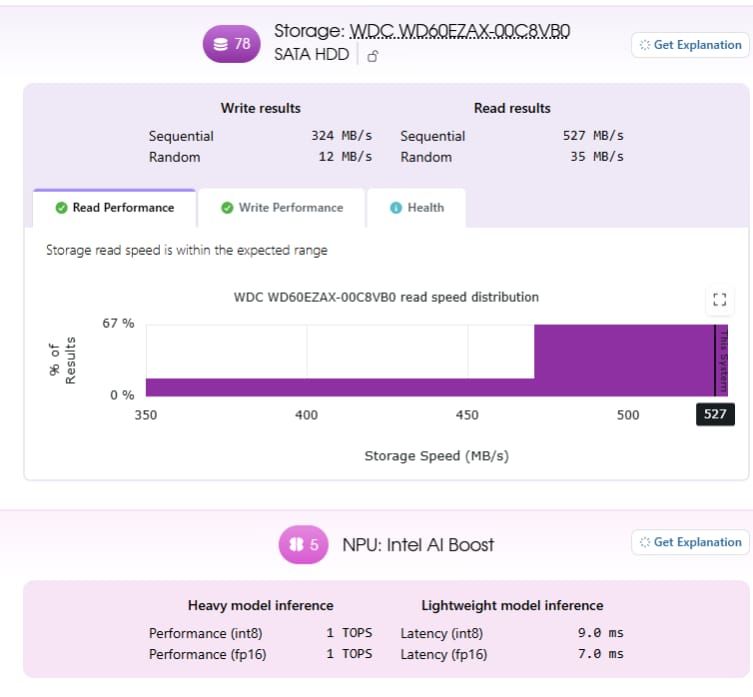Click the This System marker line

click(715, 360)
